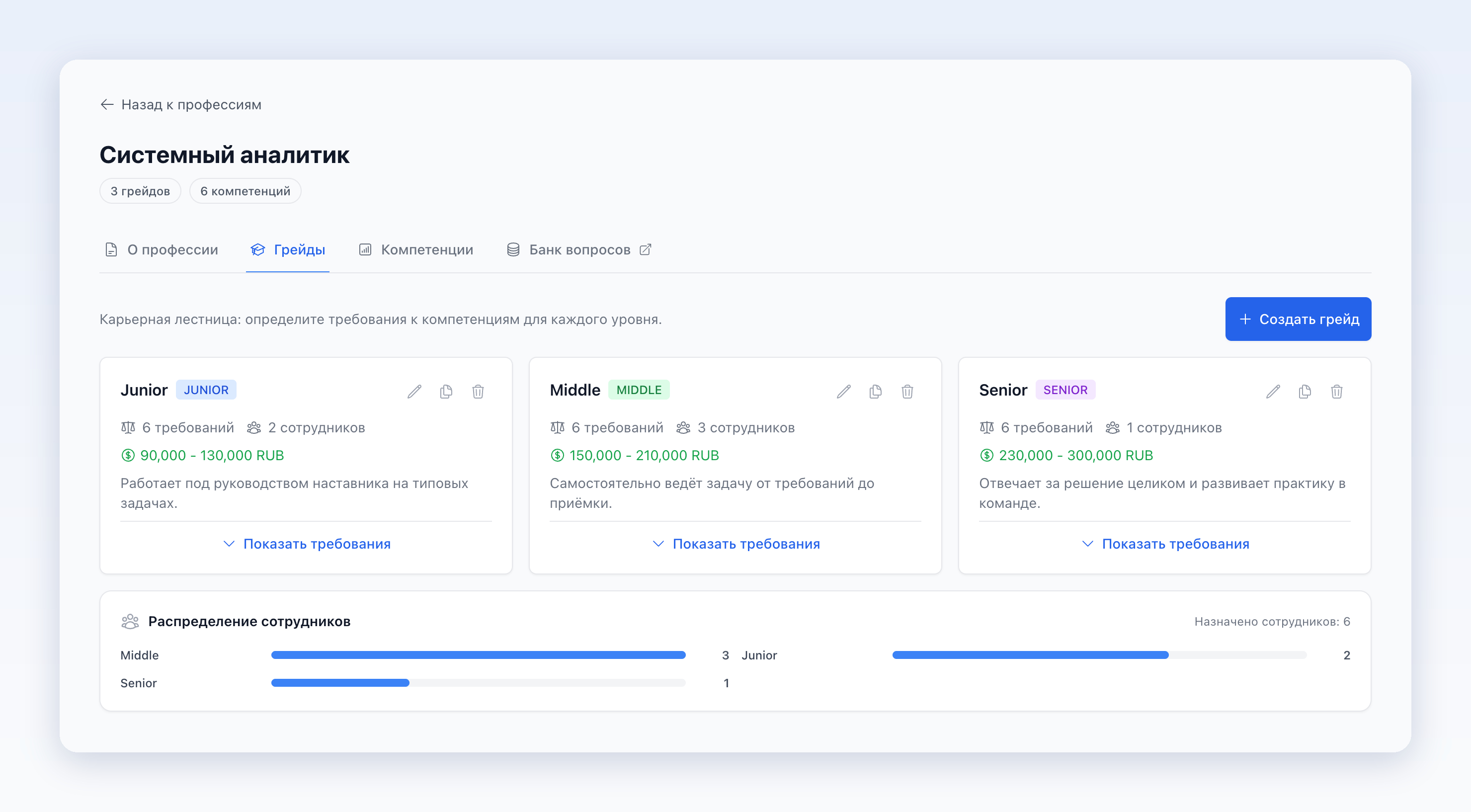Delete the Junior grade using trash icon
This screenshot has height=812, width=1471.
coord(479,391)
